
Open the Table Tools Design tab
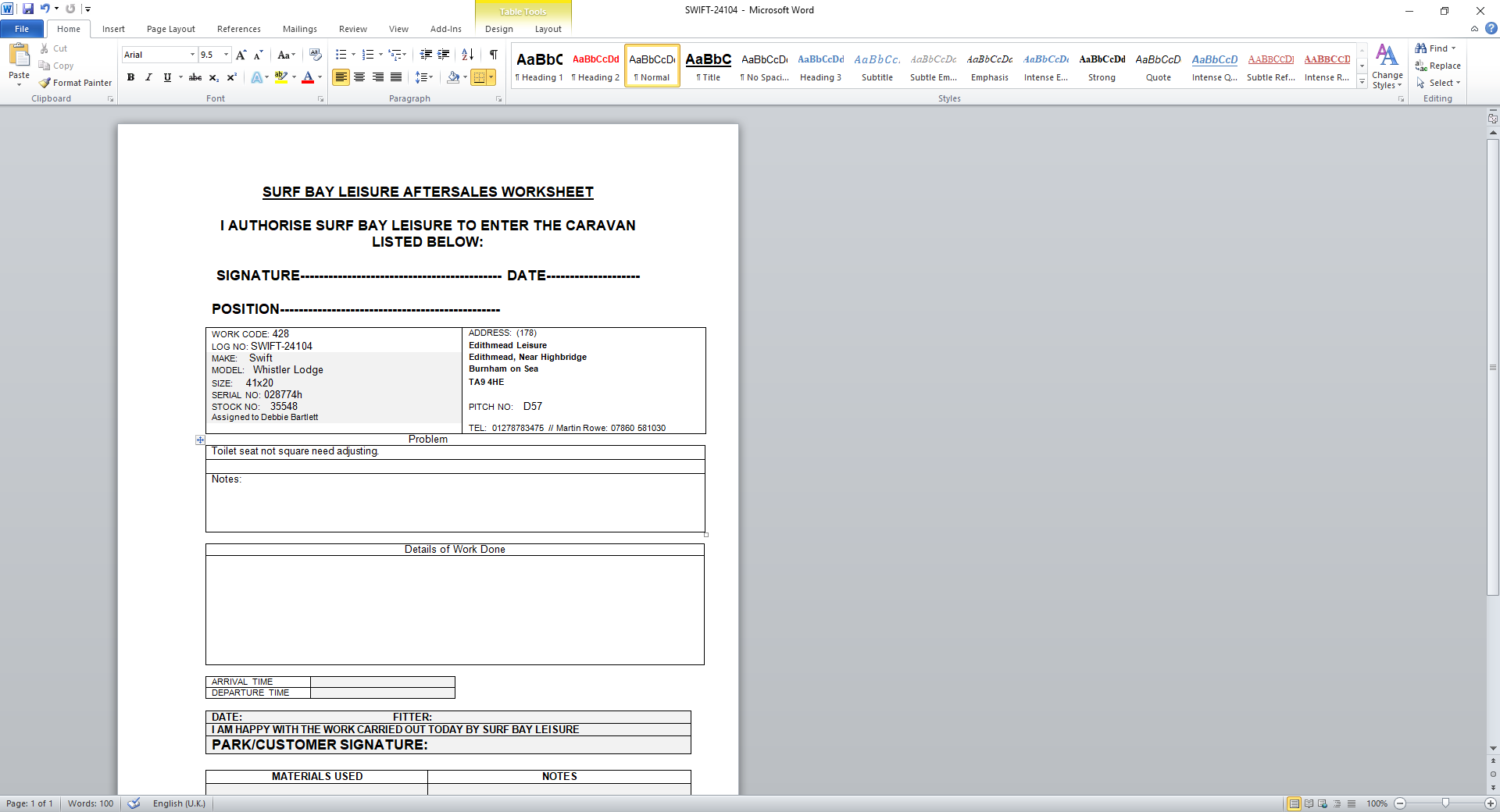coord(499,29)
